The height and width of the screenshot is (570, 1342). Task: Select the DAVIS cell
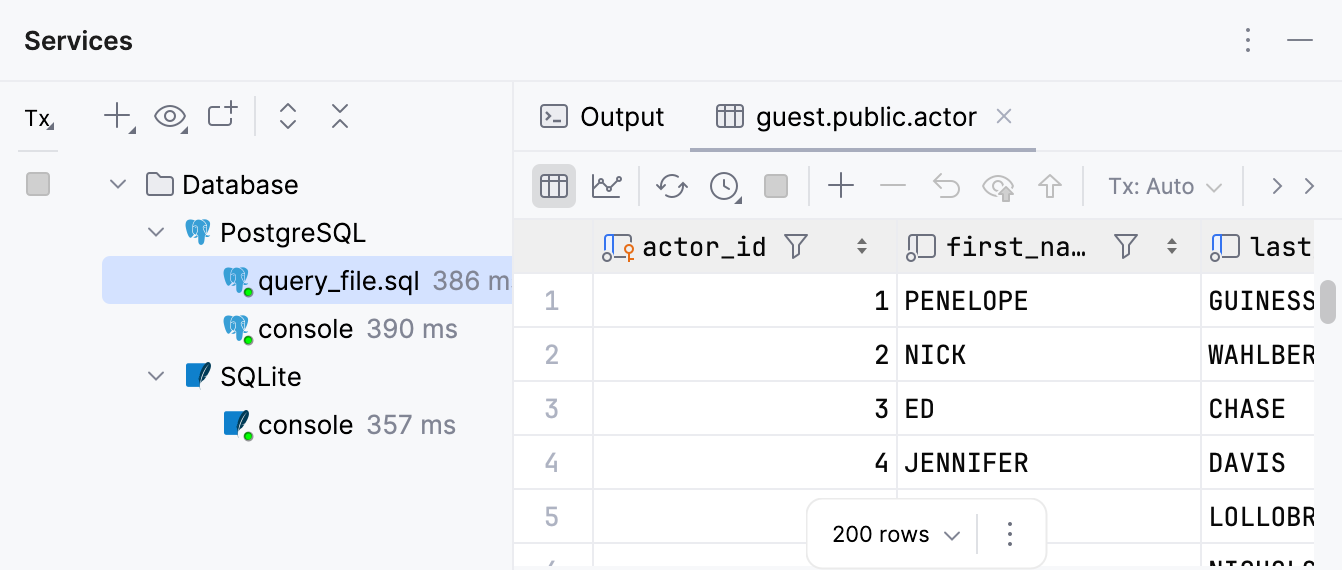pos(1260,462)
